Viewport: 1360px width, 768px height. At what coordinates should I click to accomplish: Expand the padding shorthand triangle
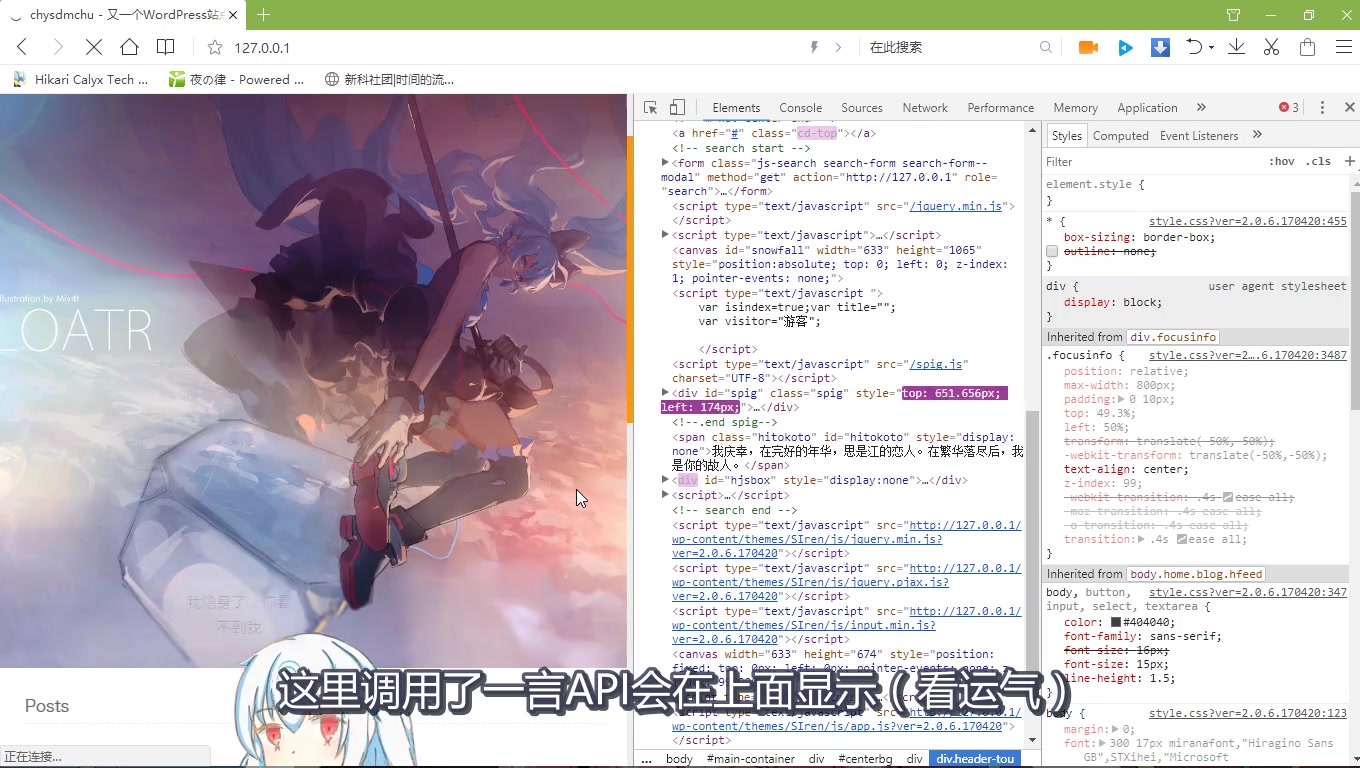coord(1121,399)
